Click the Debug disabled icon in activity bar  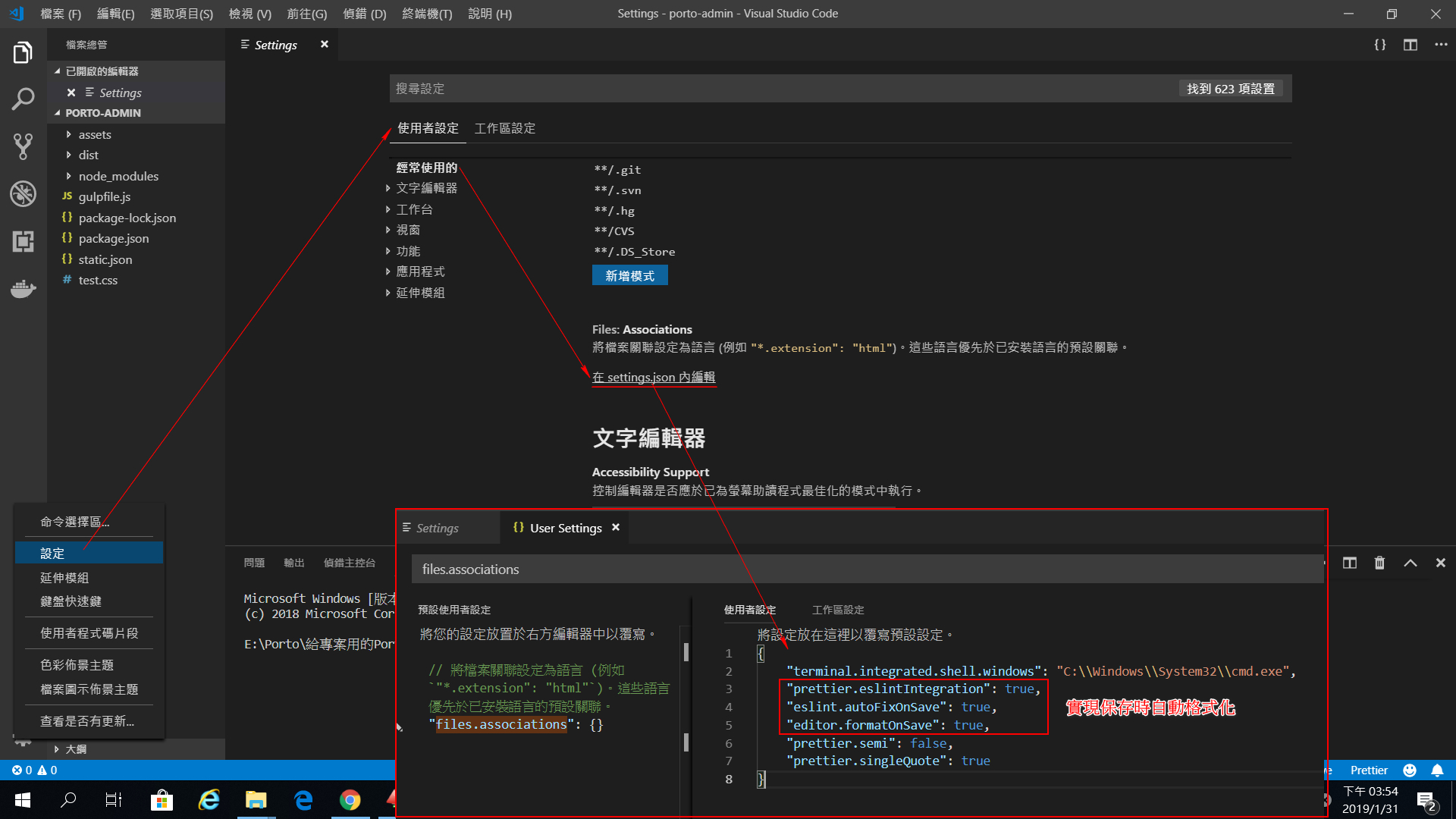[x=23, y=193]
